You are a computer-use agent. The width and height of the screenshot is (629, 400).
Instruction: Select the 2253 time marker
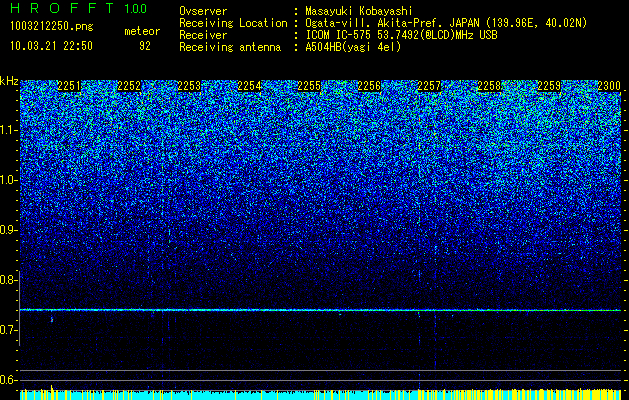coord(189,86)
